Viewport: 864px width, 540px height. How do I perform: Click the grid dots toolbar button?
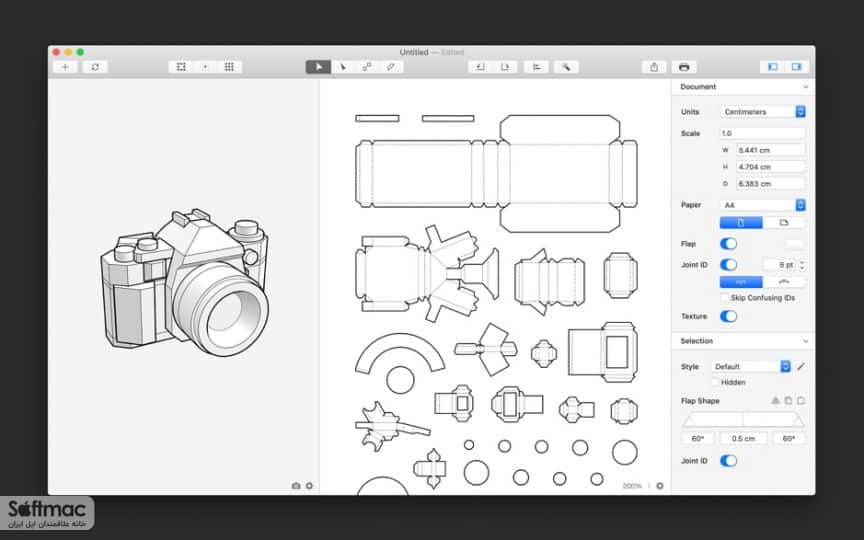click(229, 67)
